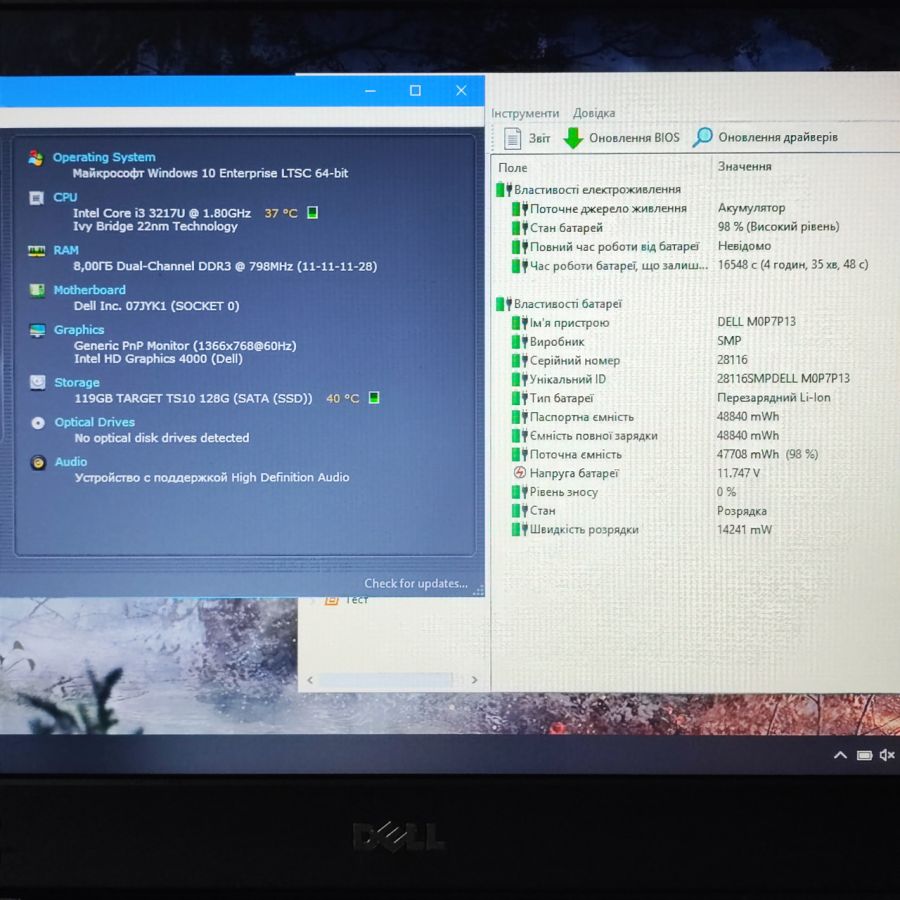Click the Звіт report toolbar button
Screen dimensions: 900x900
pyautogui.click(x=526, y=138)
